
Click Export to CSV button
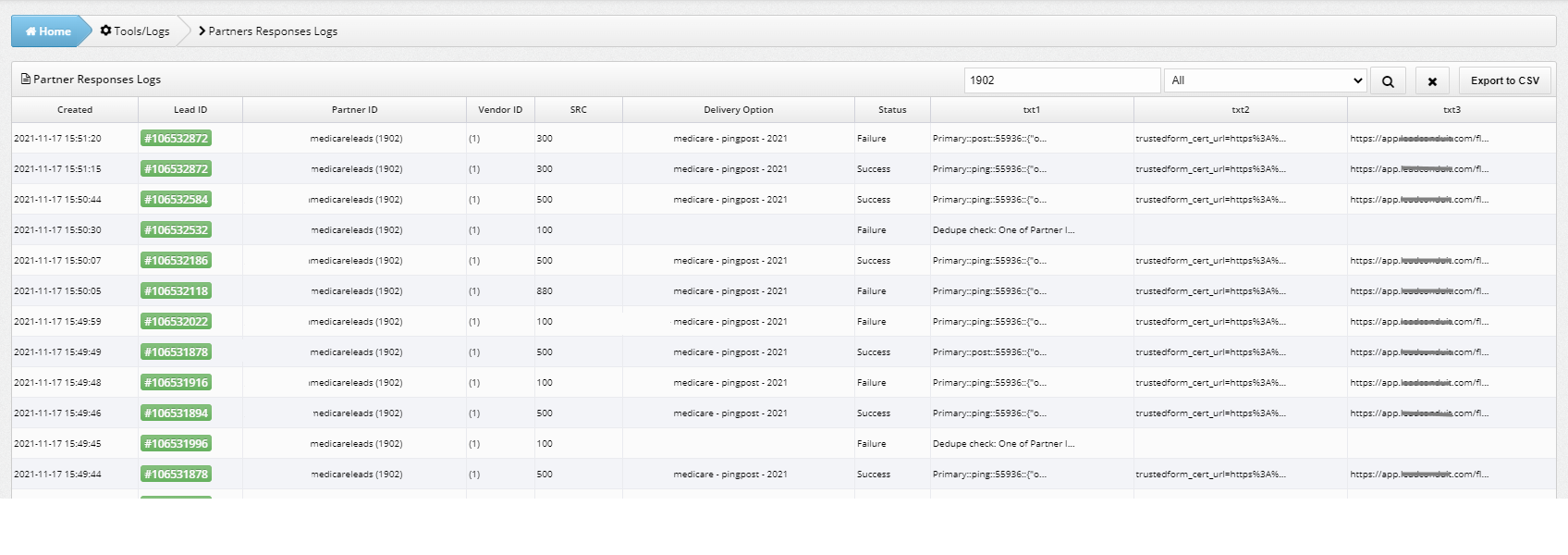click(x=1504, y=80)
